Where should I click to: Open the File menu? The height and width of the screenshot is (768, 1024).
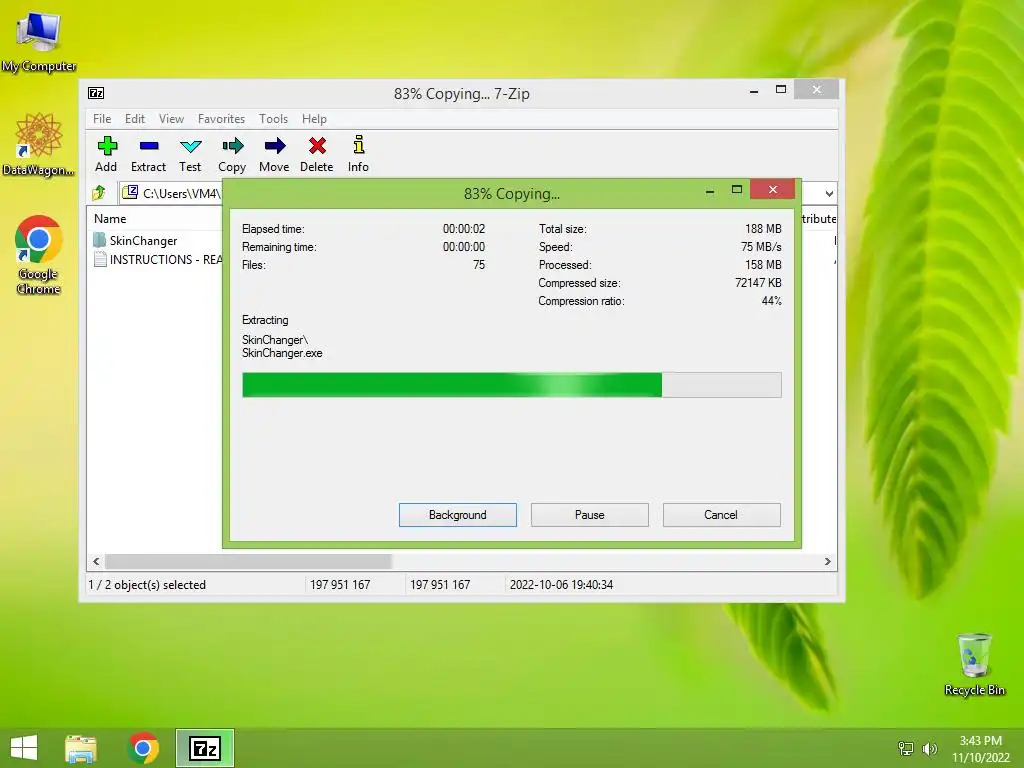coord(102,119)
